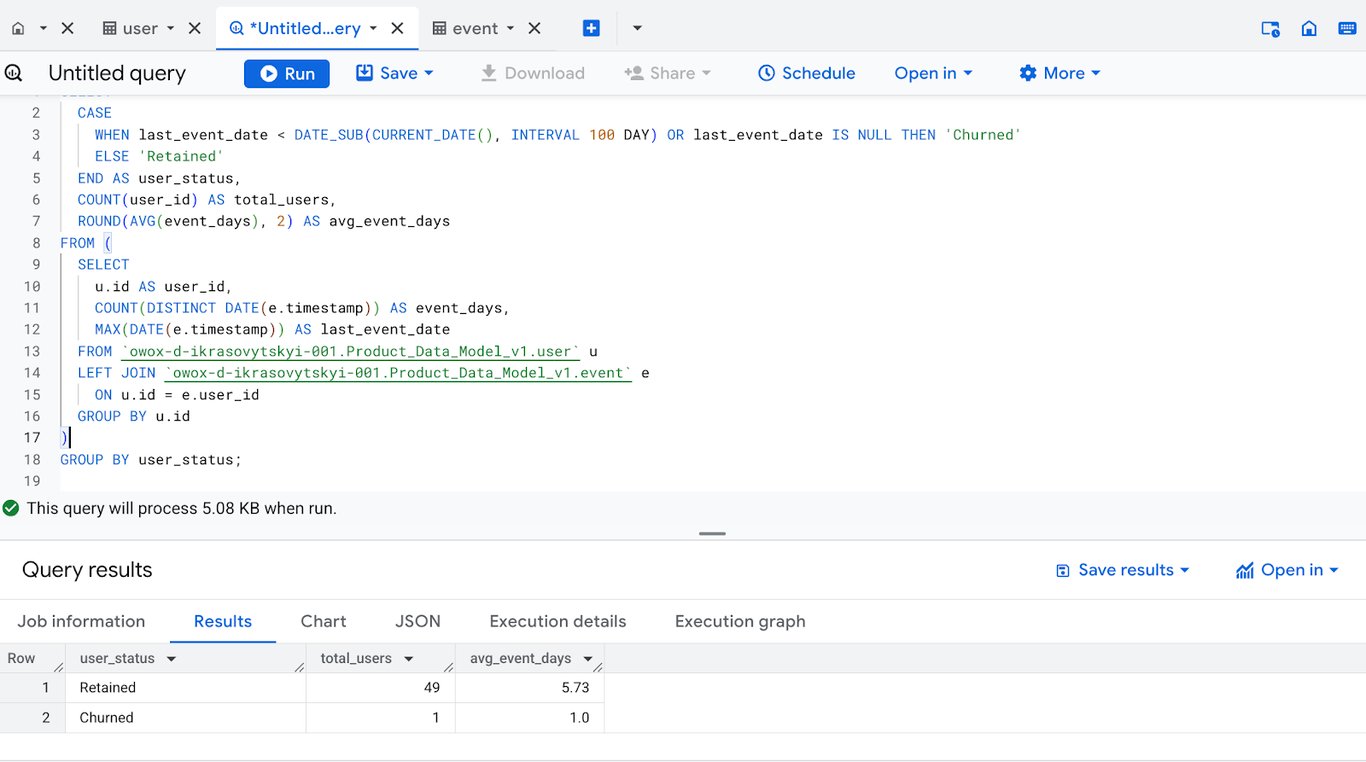Click the Download button

click(x=533, y=73)
